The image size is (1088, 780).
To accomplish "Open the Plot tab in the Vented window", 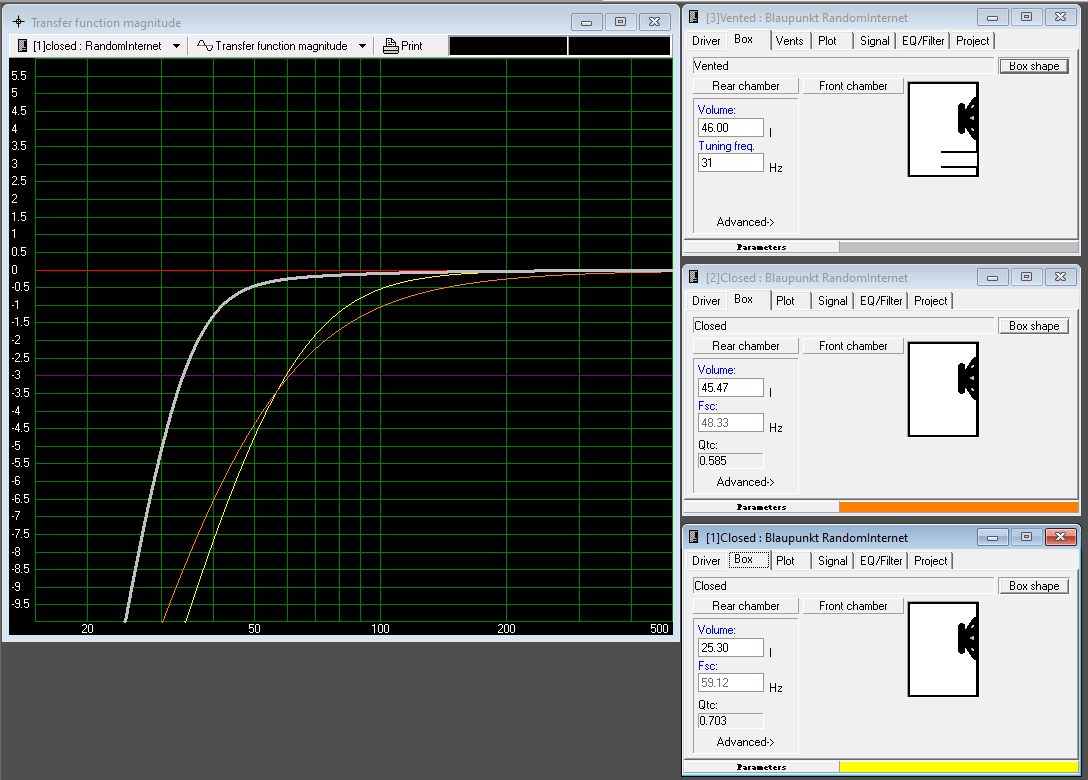I will tap(827, 41).
